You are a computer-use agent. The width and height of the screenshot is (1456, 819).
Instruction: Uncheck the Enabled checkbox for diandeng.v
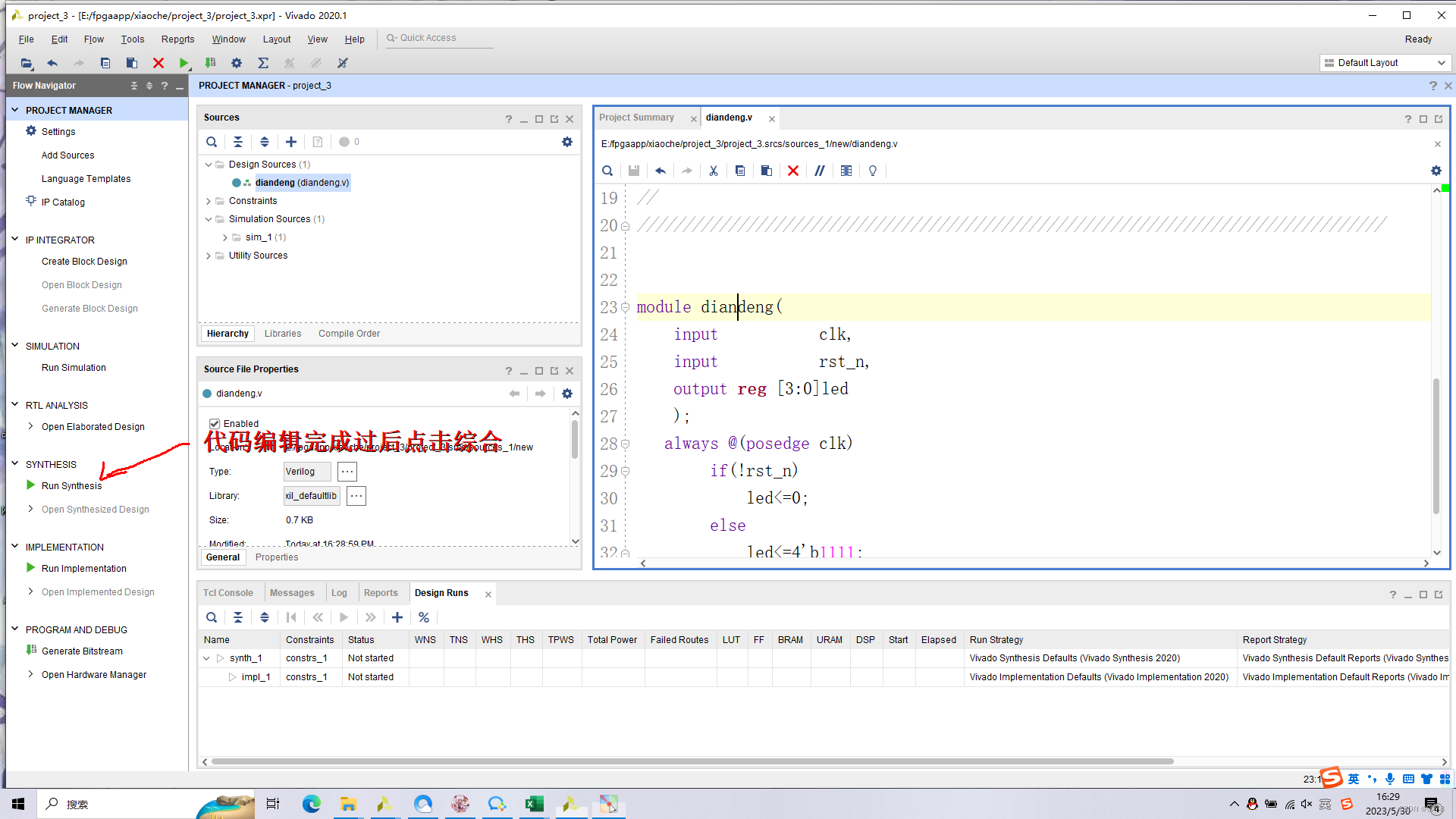point(215,424)
